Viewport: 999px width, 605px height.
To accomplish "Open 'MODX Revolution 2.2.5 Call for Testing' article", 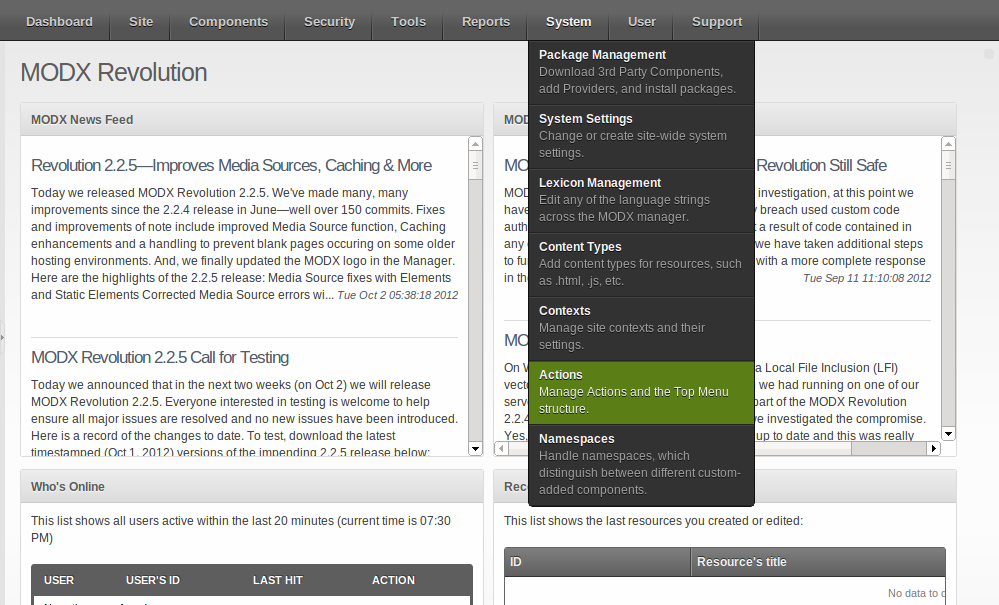I will click(160, 357).
